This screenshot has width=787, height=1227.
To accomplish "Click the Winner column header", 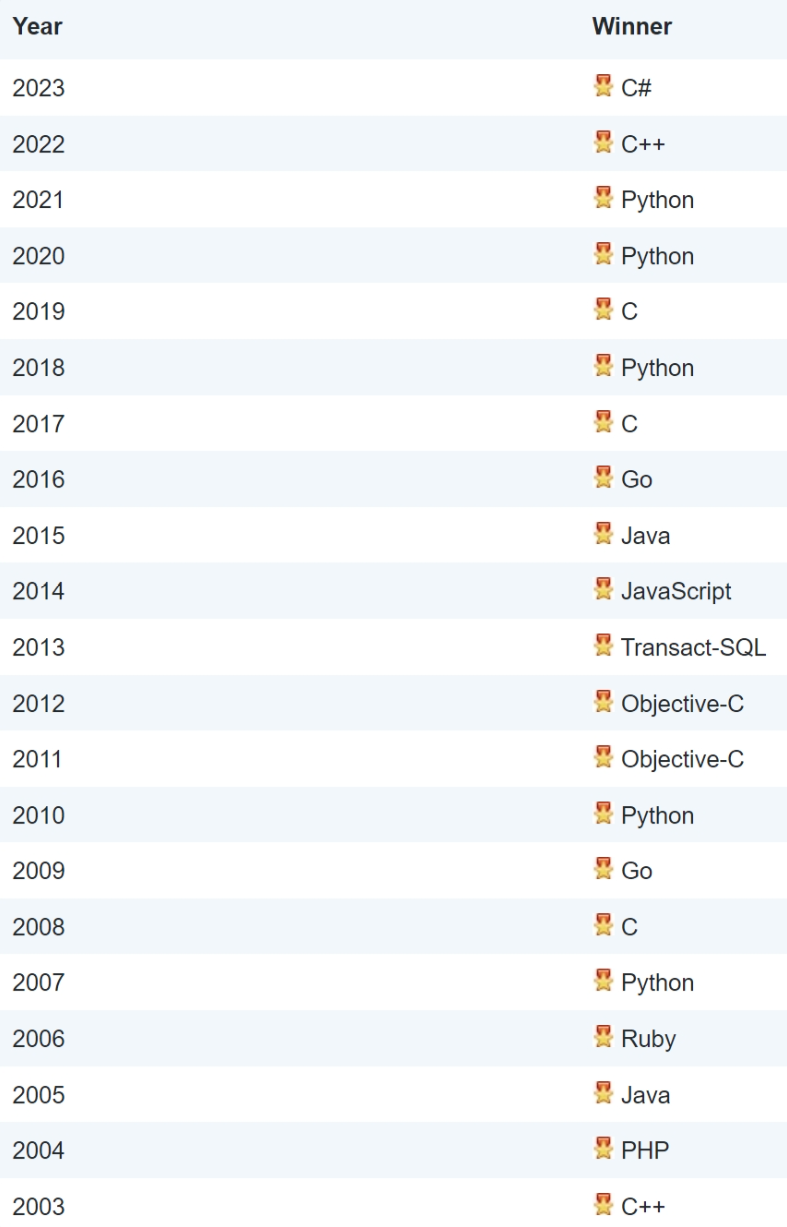I will (x=632, y=27).
